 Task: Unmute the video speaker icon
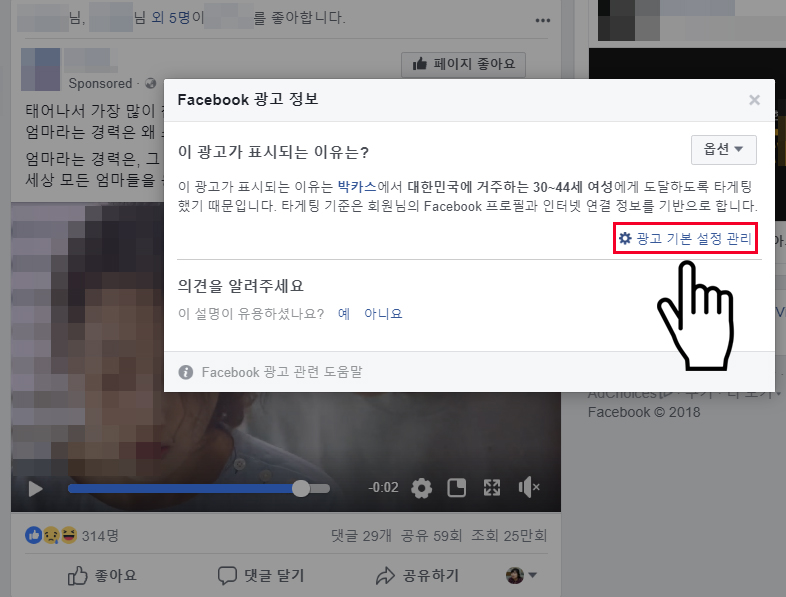[x=528, y=488]
